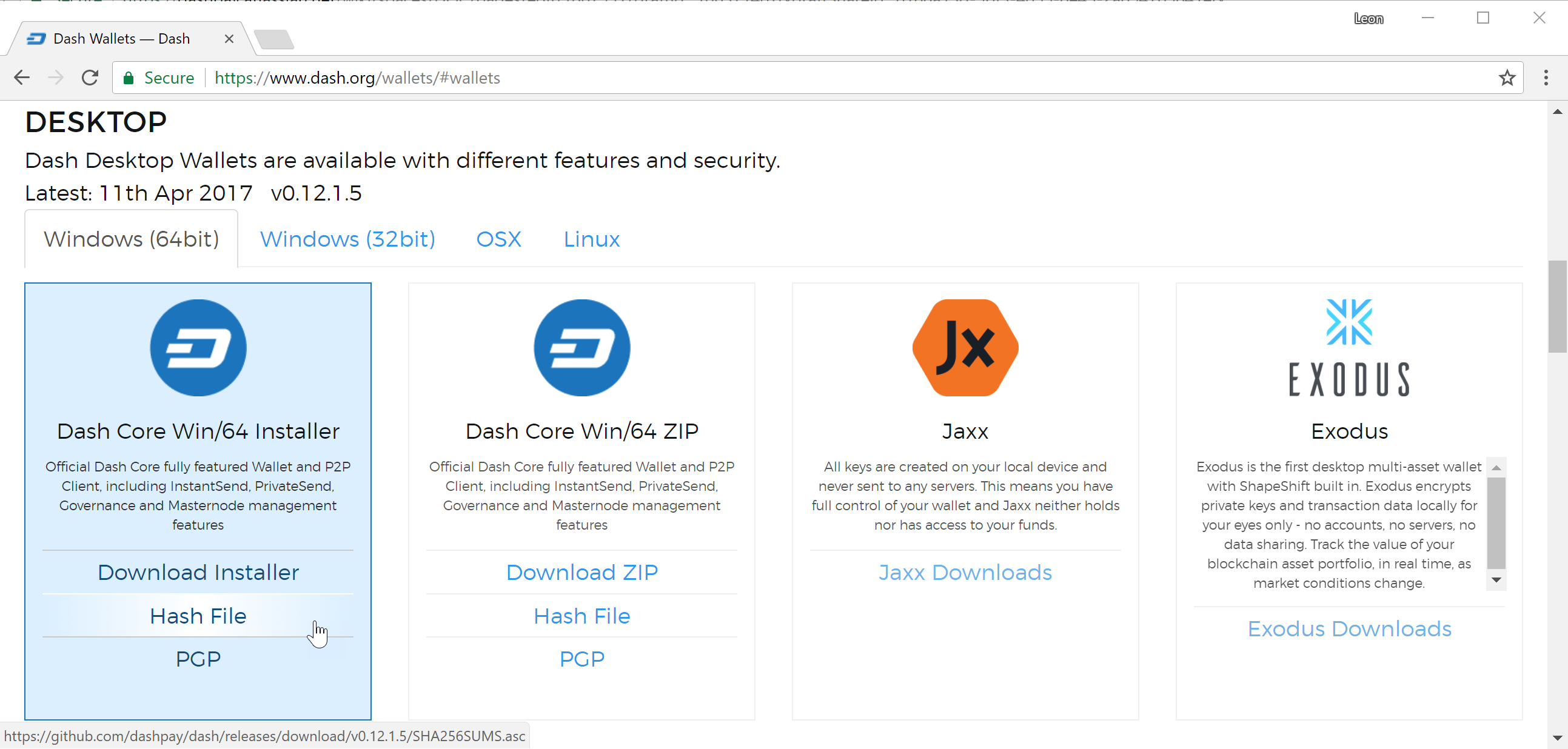Bookmark this page with the star icon
This screenshot has height=749, width=1568.
(x=1507, y=78)
